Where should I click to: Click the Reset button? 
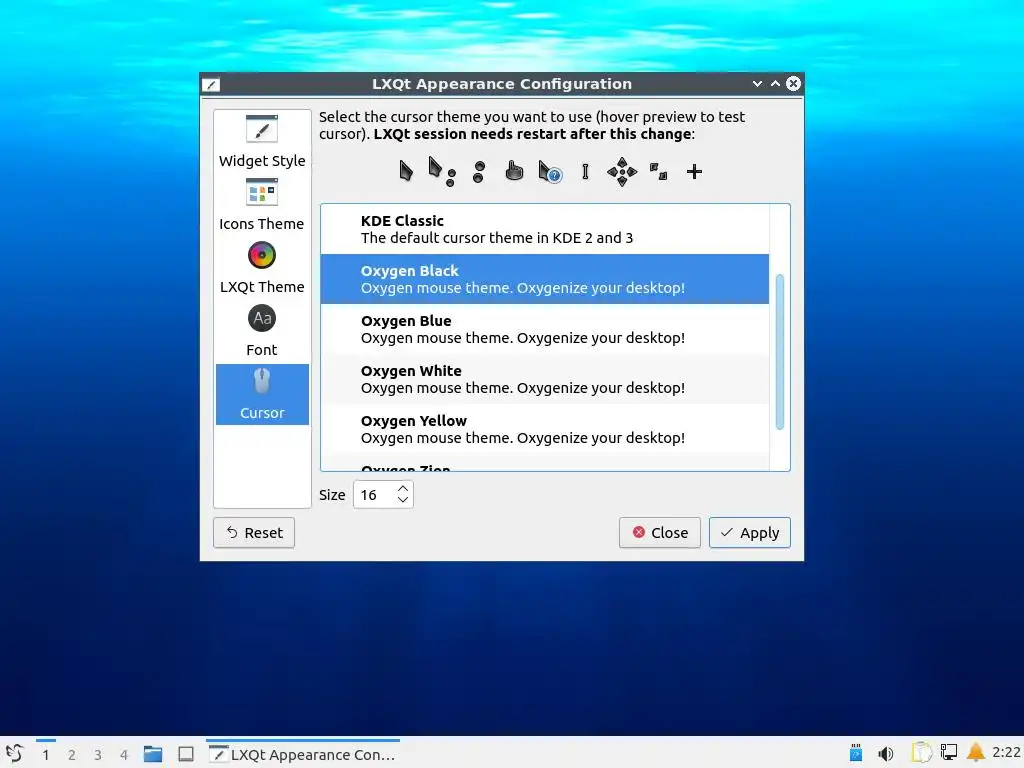coord(254,533)
